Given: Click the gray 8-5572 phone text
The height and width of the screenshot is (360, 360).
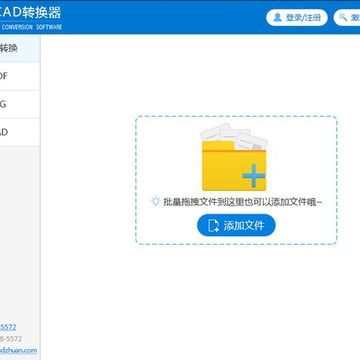Looking at the screenshot, I should click(x=11, y=339).
